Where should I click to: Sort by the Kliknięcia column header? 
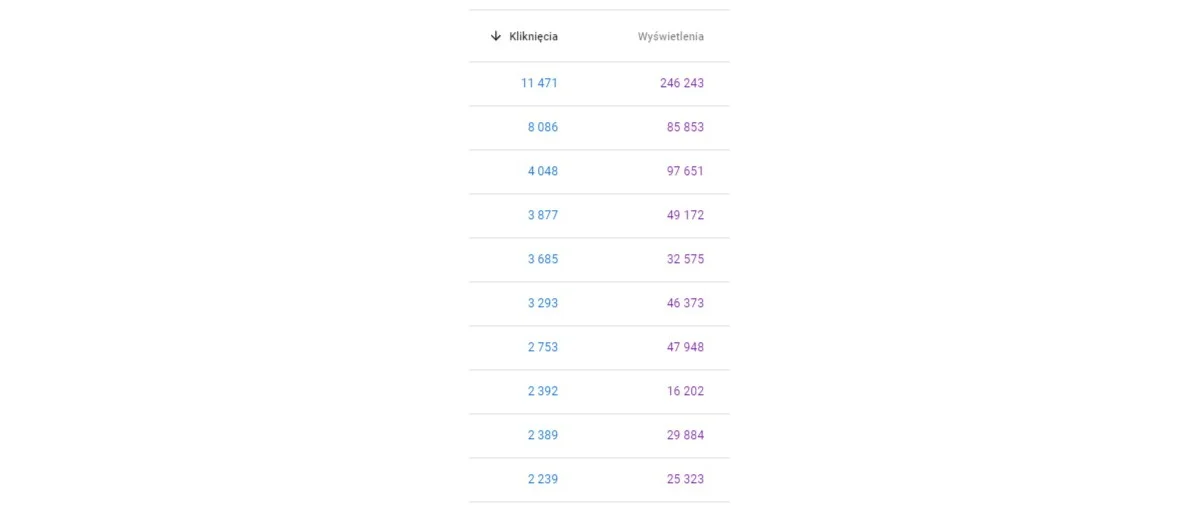(x=533, y=36)
